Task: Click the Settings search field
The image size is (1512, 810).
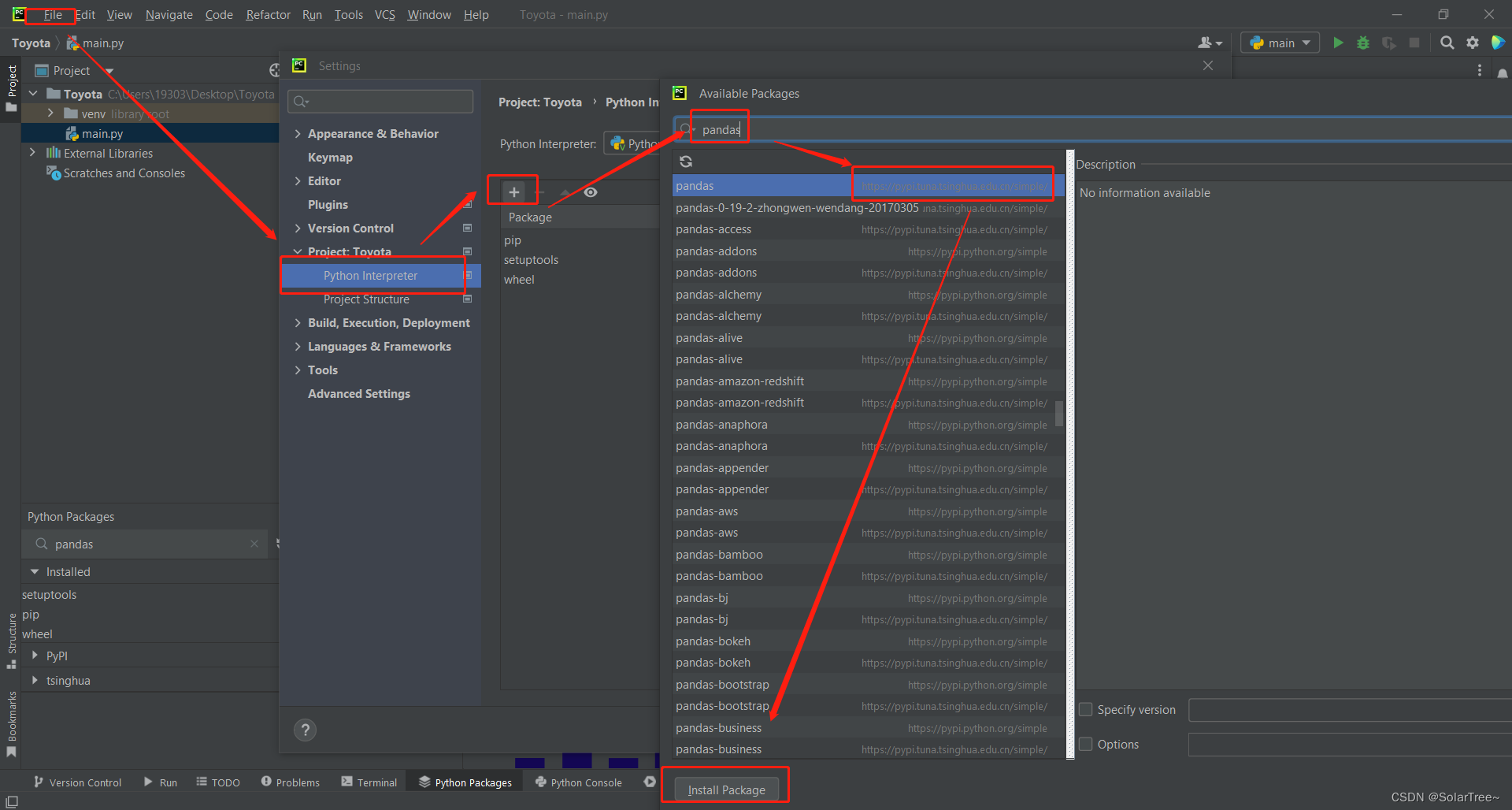Action: coord(380,102)
